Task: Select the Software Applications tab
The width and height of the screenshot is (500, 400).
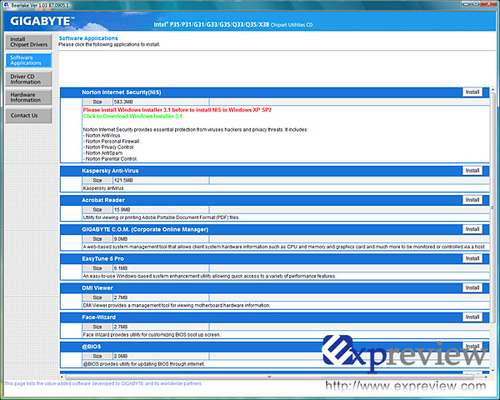Action: coord(29,60)
